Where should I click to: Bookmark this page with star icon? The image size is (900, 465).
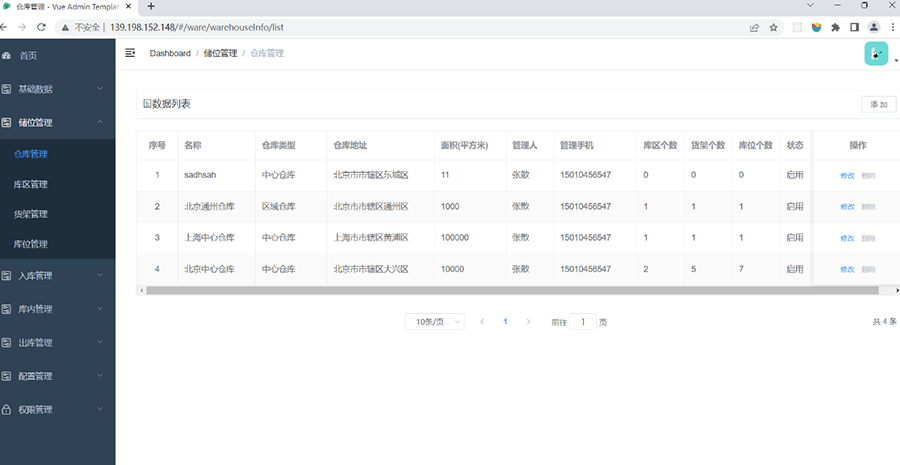click(773, 27)
